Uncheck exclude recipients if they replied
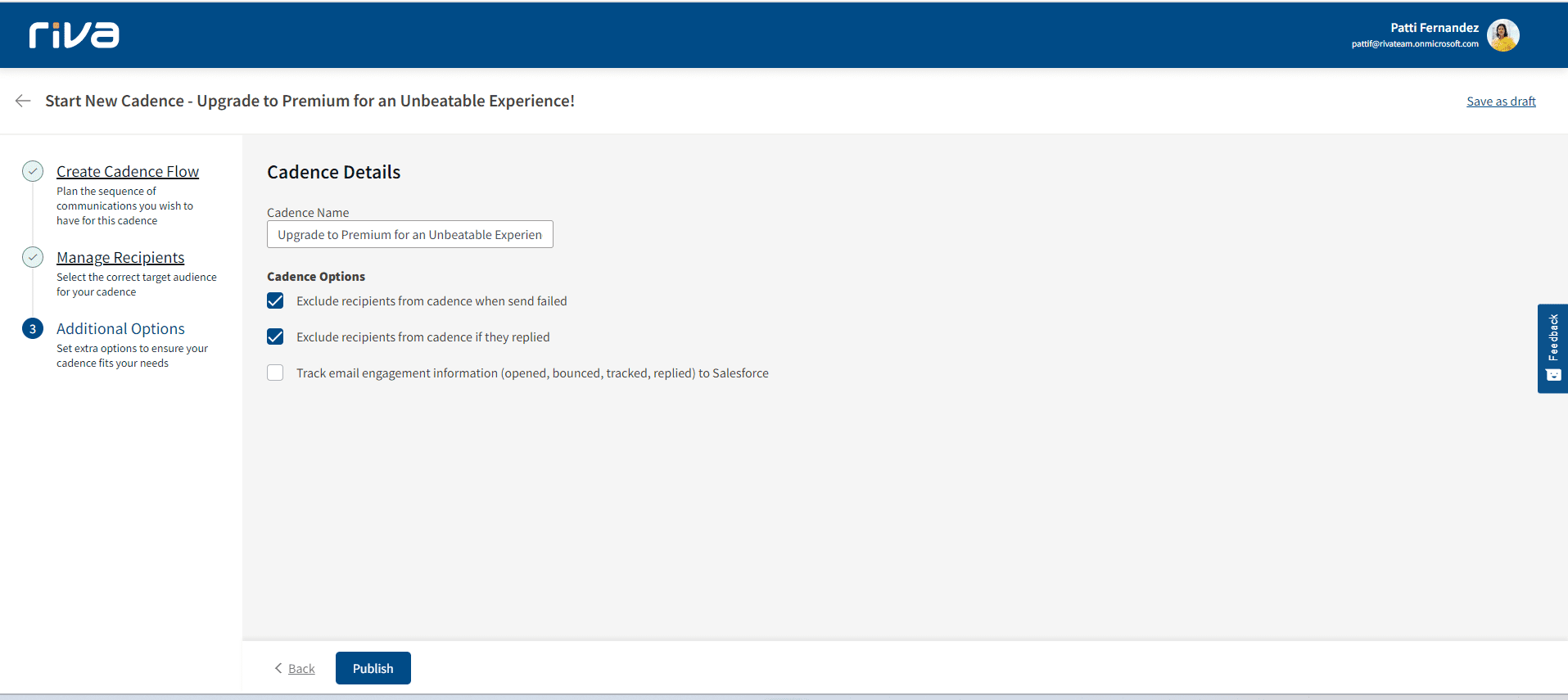Screen dimensions: 1568x700 tap(275, 337)
